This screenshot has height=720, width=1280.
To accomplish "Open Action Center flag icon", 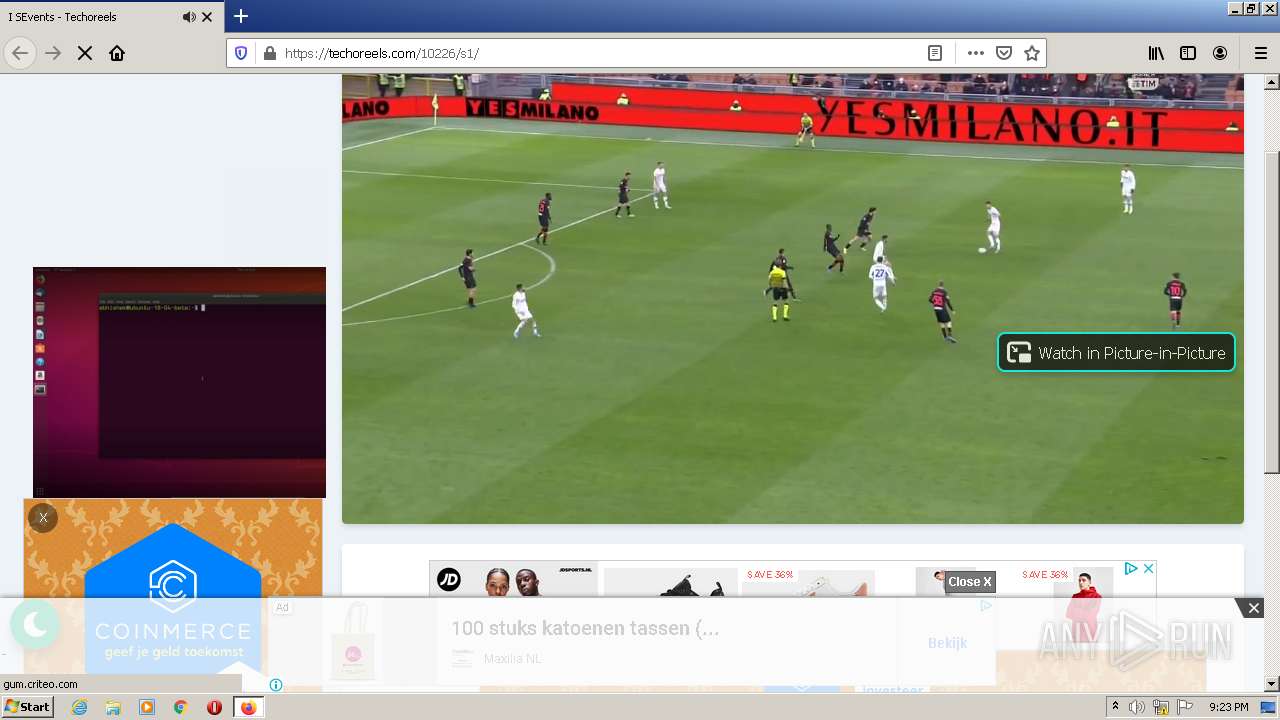I will pos(1185,707).
